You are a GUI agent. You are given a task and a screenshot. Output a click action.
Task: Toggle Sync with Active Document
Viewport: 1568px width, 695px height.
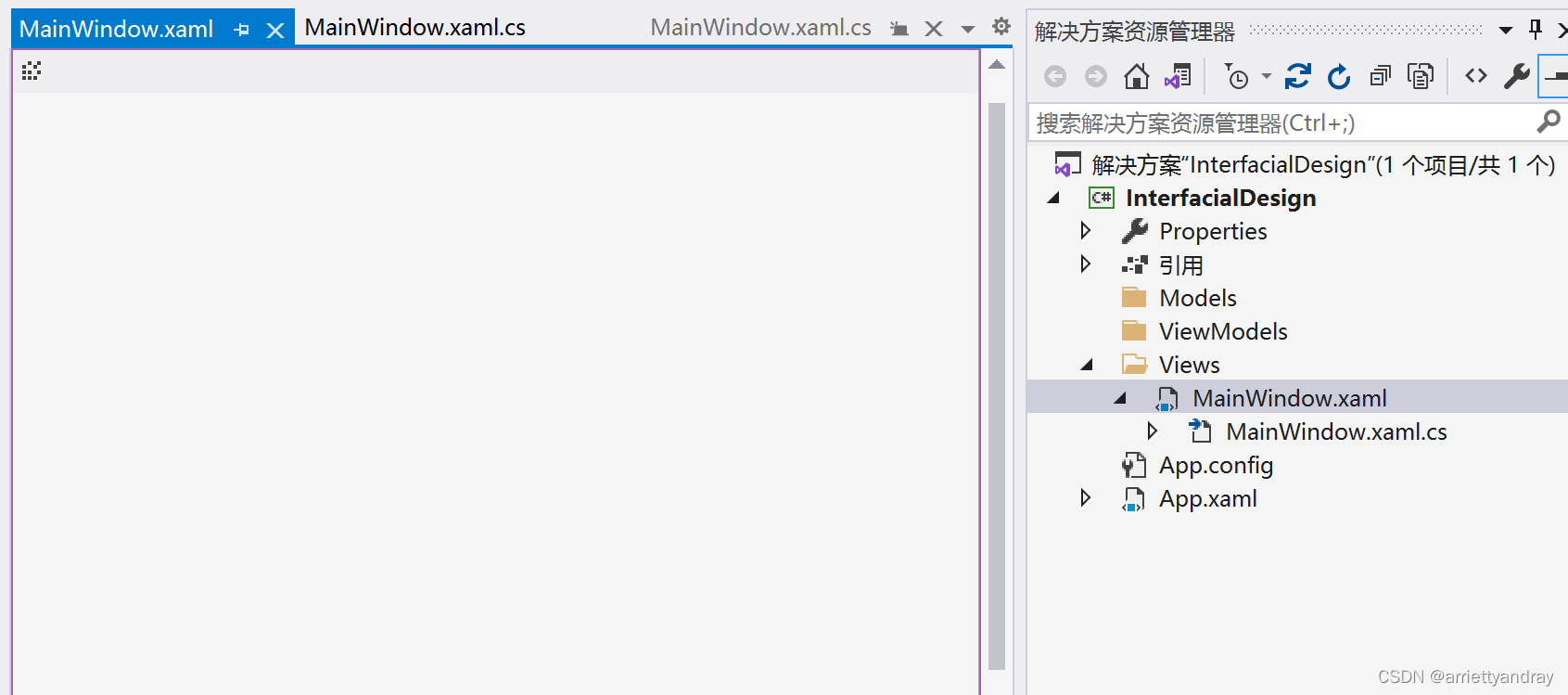tap(1298, 76)
